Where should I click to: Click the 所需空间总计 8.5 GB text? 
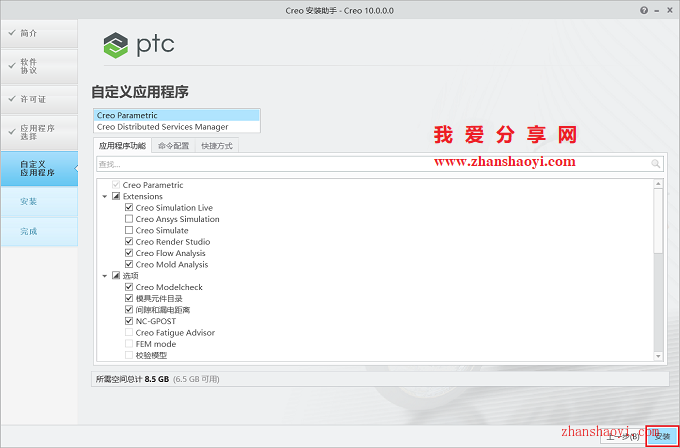click(x=132, y=379)
